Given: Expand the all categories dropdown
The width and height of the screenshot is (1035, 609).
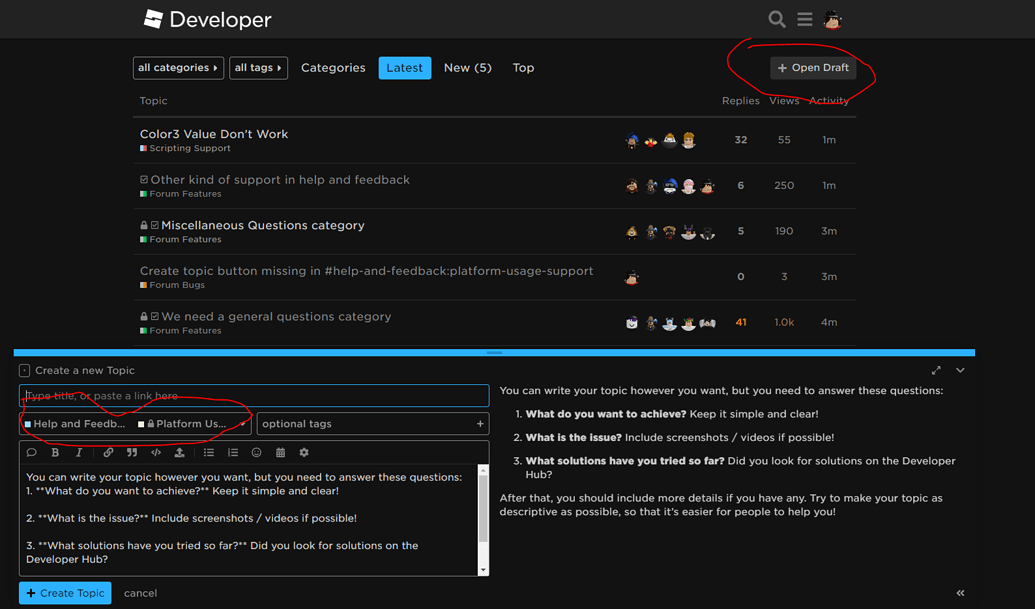Looking at the screenshot, I should point(178,67).
